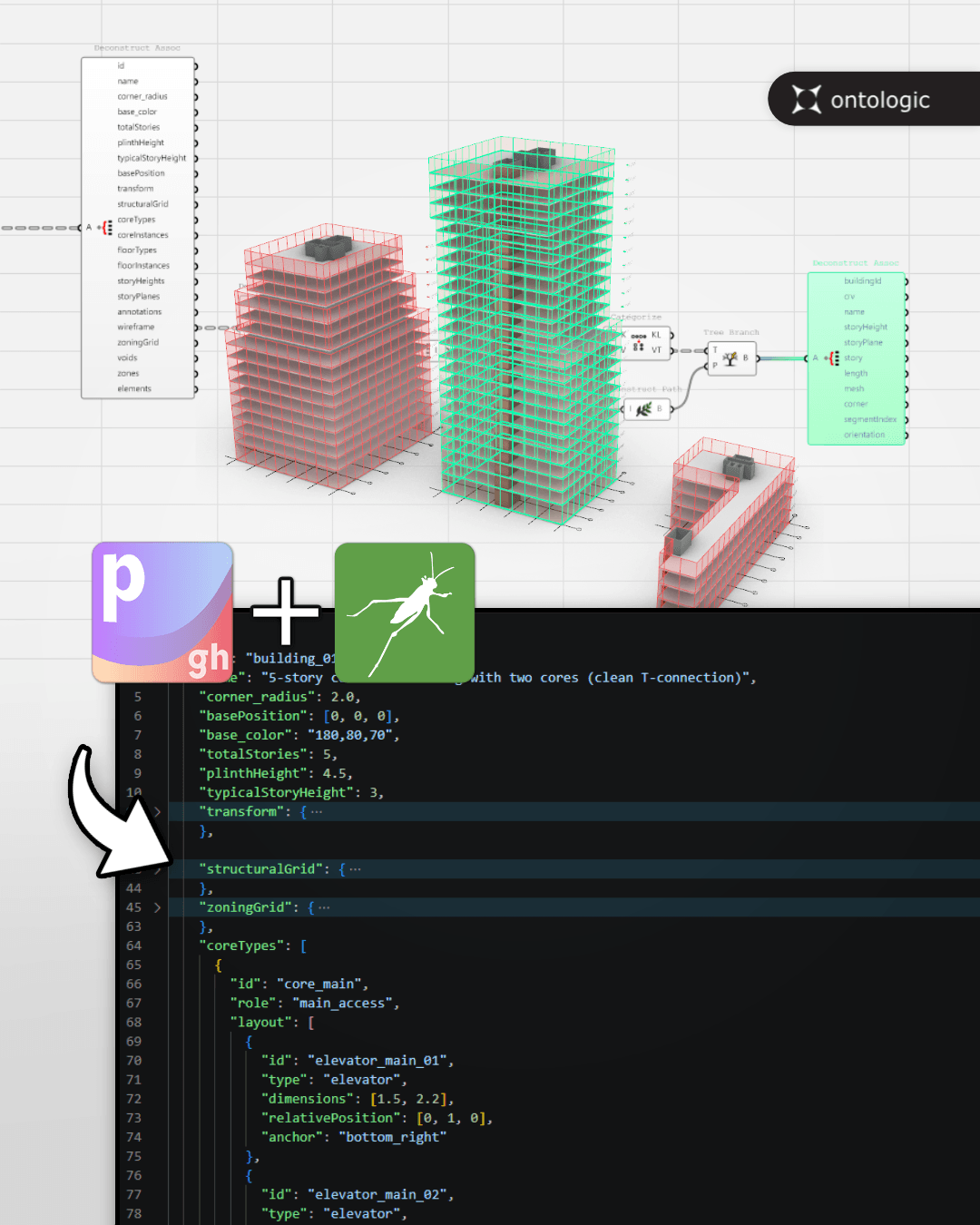This screenshot has width=980, height=1225.
Task: Click 'corner' output on green component
Action: pyautogui.click(x=856, y=404)
